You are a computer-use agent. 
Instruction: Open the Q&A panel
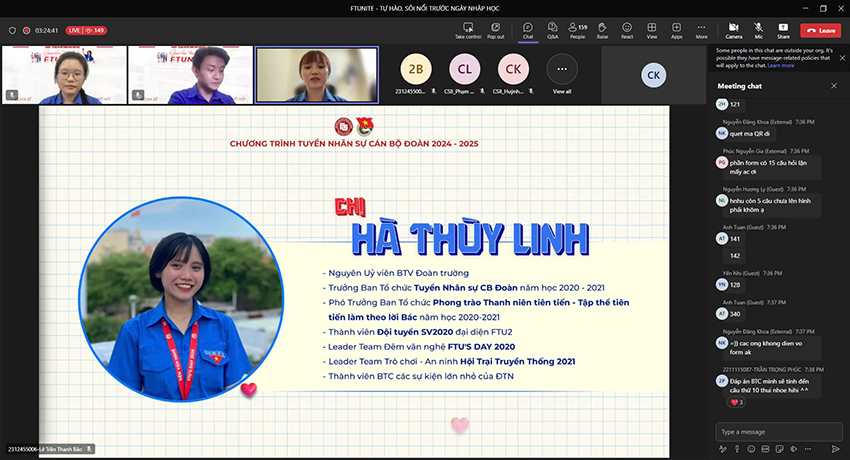pyautogui.click(x=552, y=31)
